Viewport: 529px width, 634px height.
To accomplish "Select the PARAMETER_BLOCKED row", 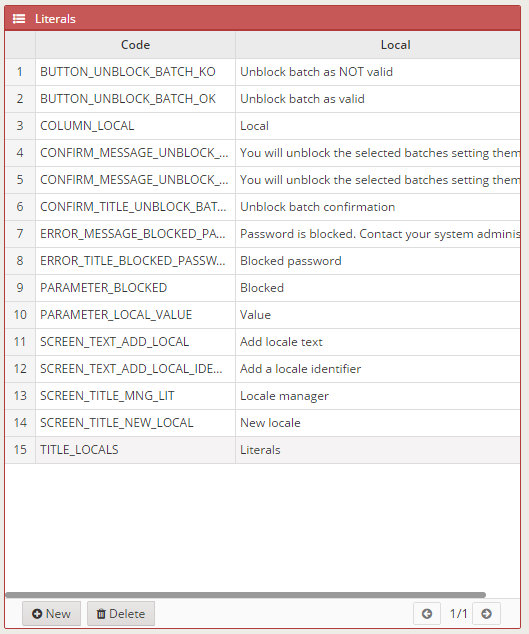I will (263, 288).
